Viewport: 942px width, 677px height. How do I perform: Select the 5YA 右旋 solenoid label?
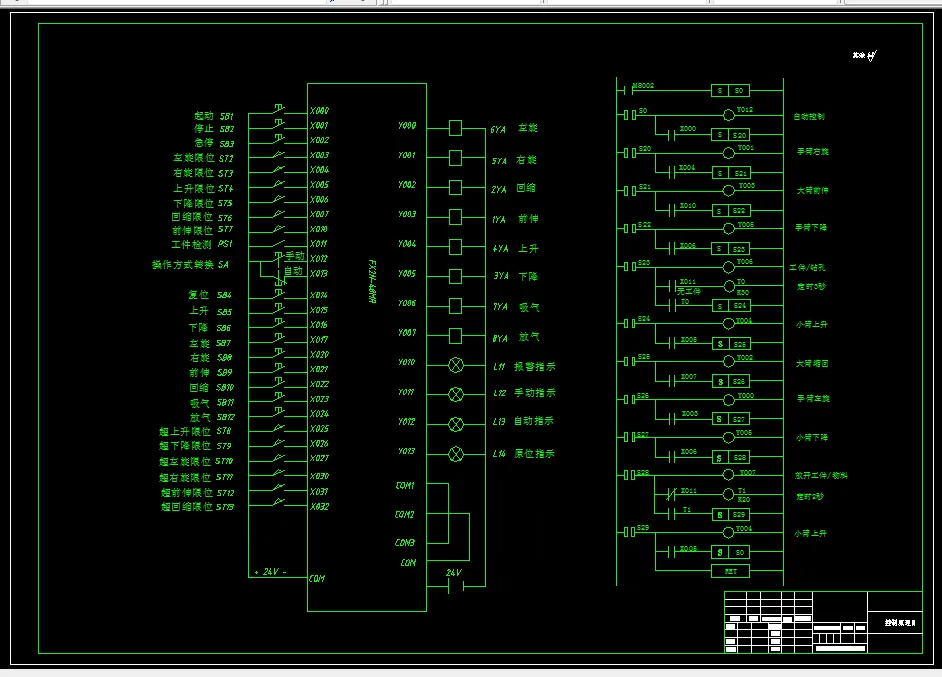(514, 160)
